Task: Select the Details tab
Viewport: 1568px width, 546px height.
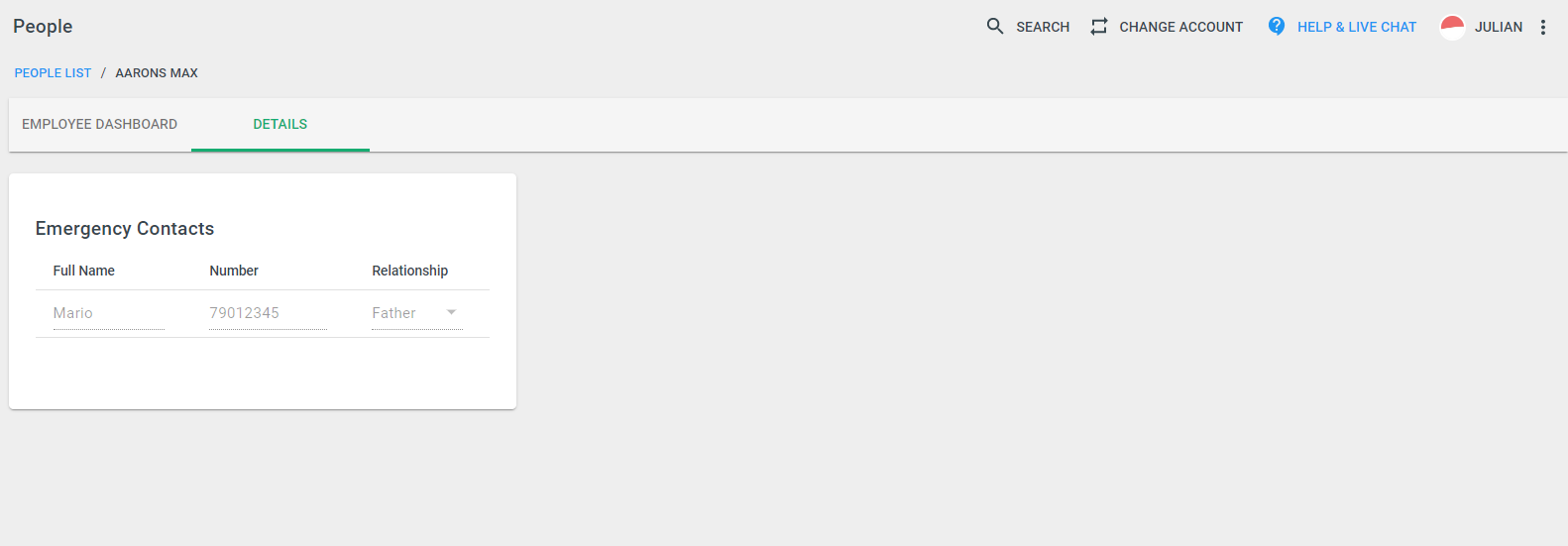Action: [x=280, y=124]
